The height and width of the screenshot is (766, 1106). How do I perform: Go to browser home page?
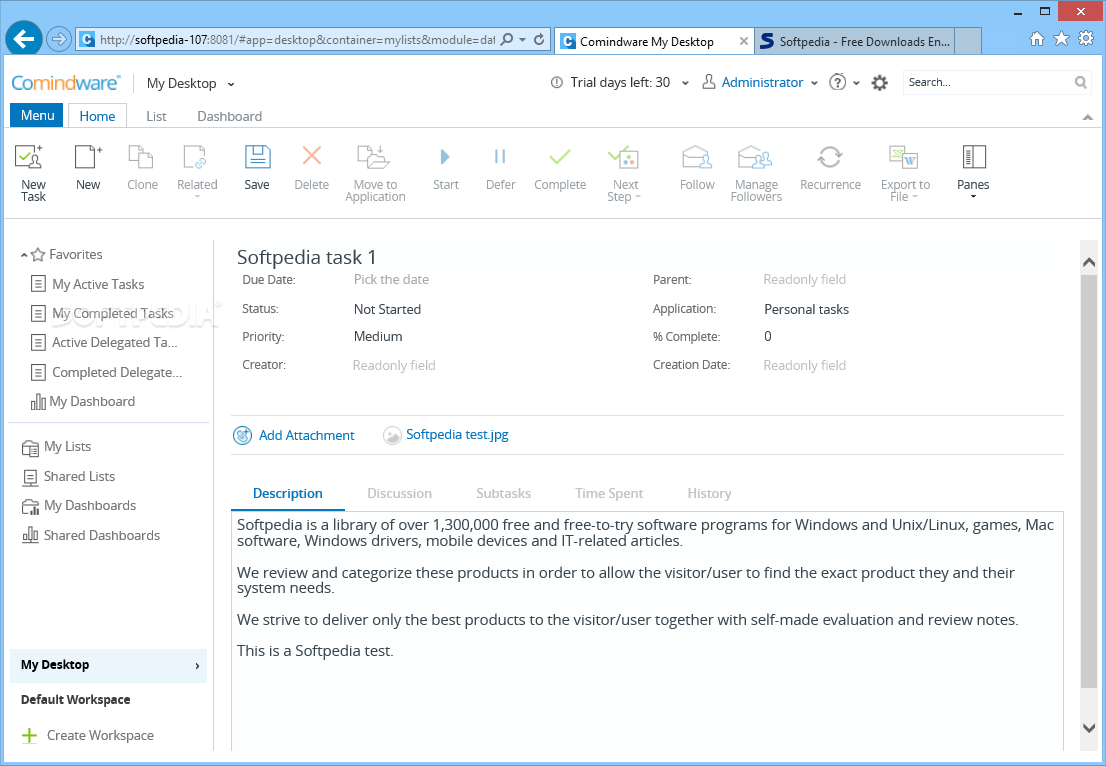coord(1037,39)
